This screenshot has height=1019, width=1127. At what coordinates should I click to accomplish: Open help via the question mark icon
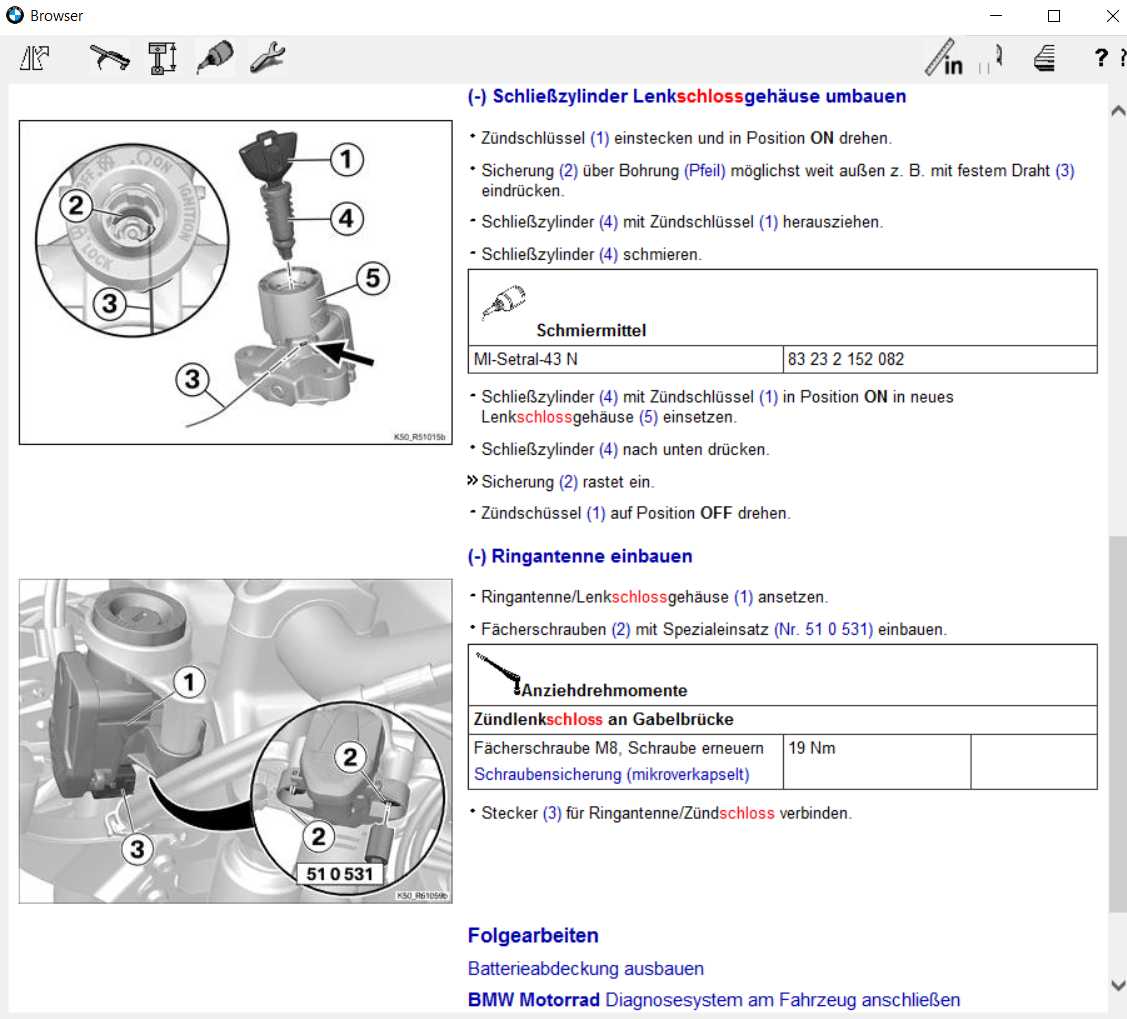(x=1100, y=57)
